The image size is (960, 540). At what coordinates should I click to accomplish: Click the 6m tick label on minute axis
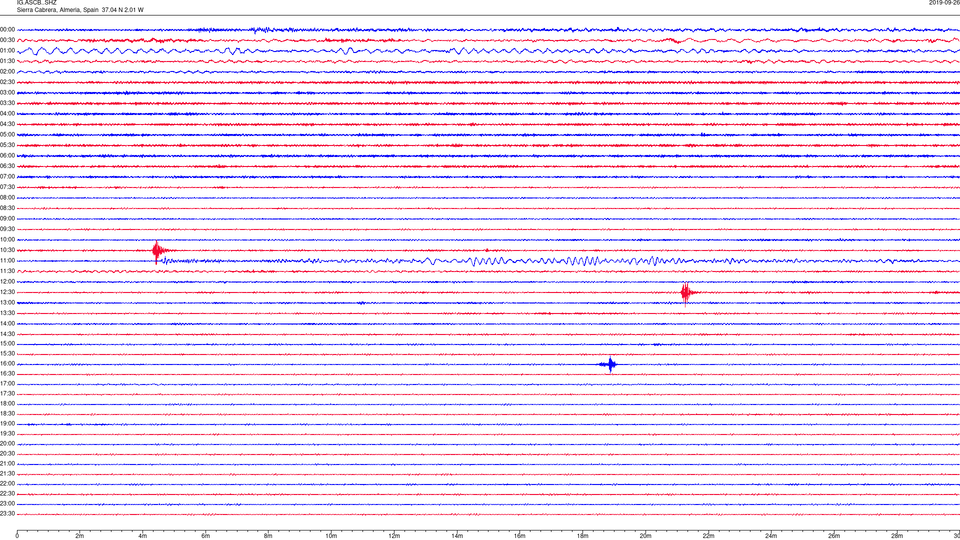click(x=206, y=536)
